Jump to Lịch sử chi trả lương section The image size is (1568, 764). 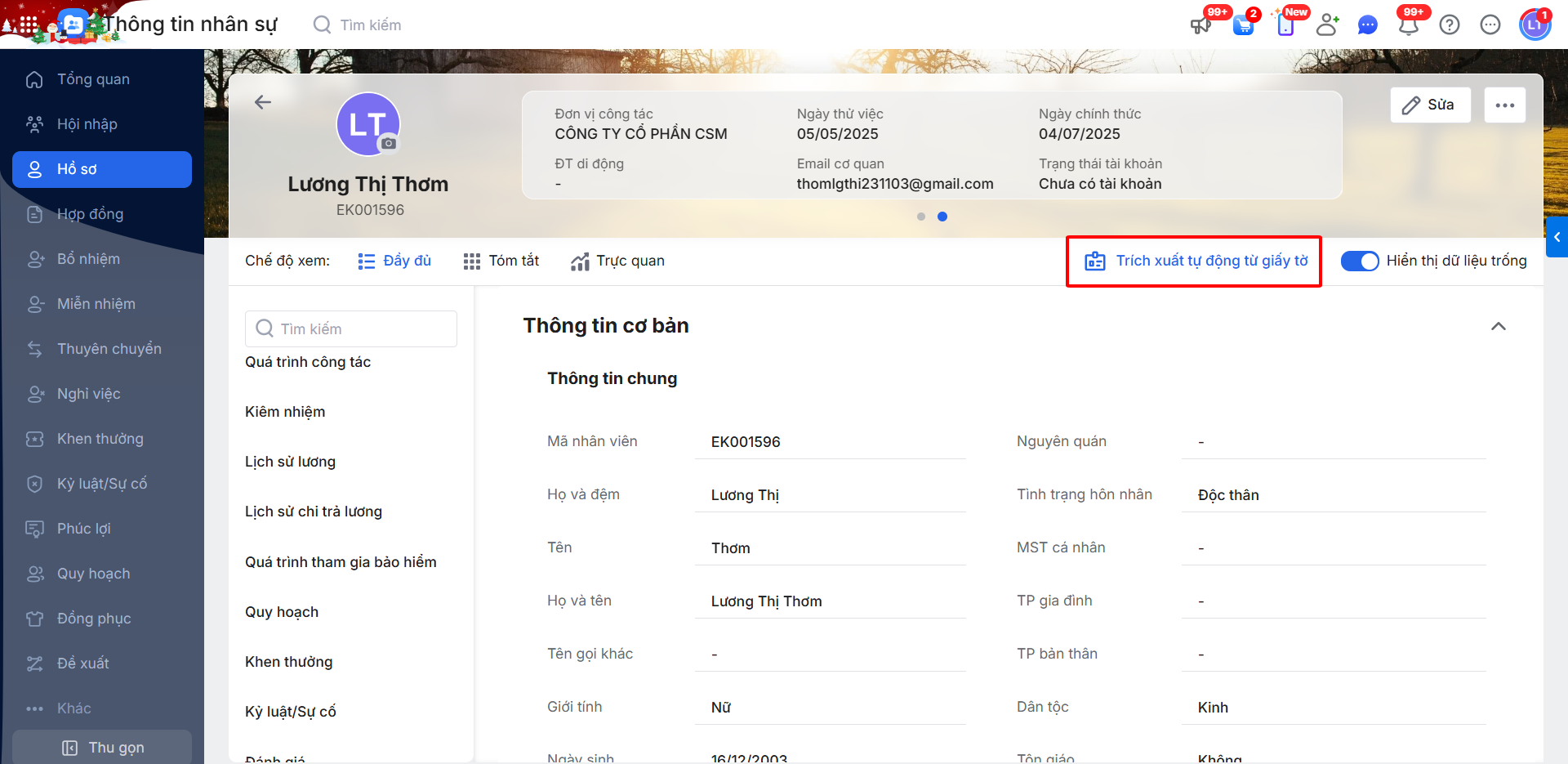(x=314, y=512)
